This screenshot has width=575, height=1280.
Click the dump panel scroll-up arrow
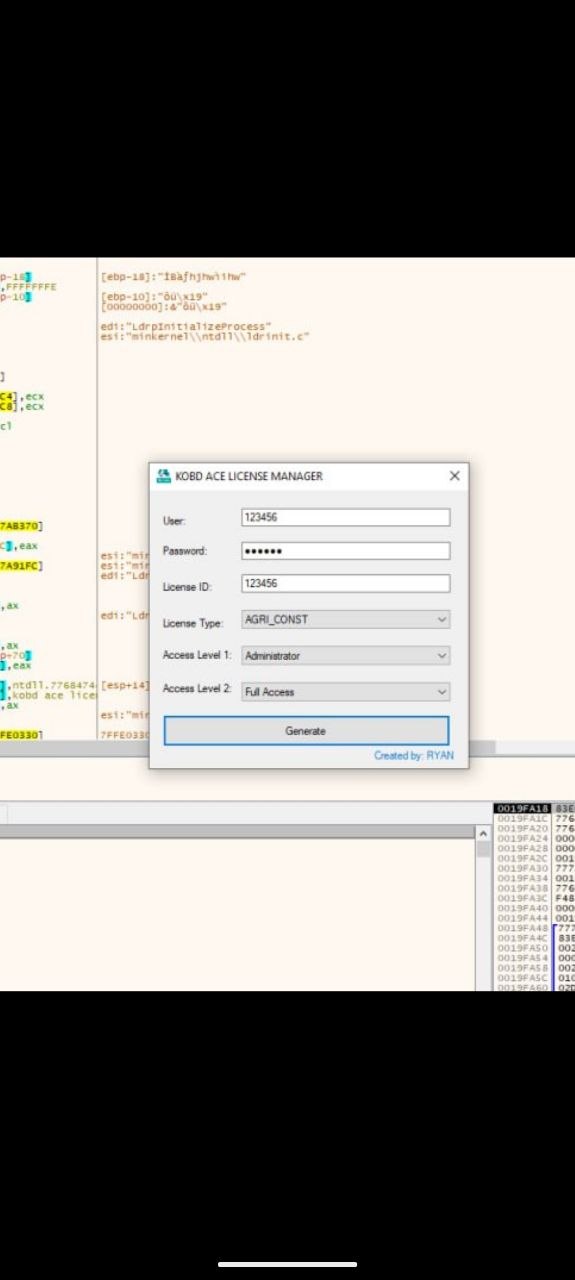pos(483,833)
